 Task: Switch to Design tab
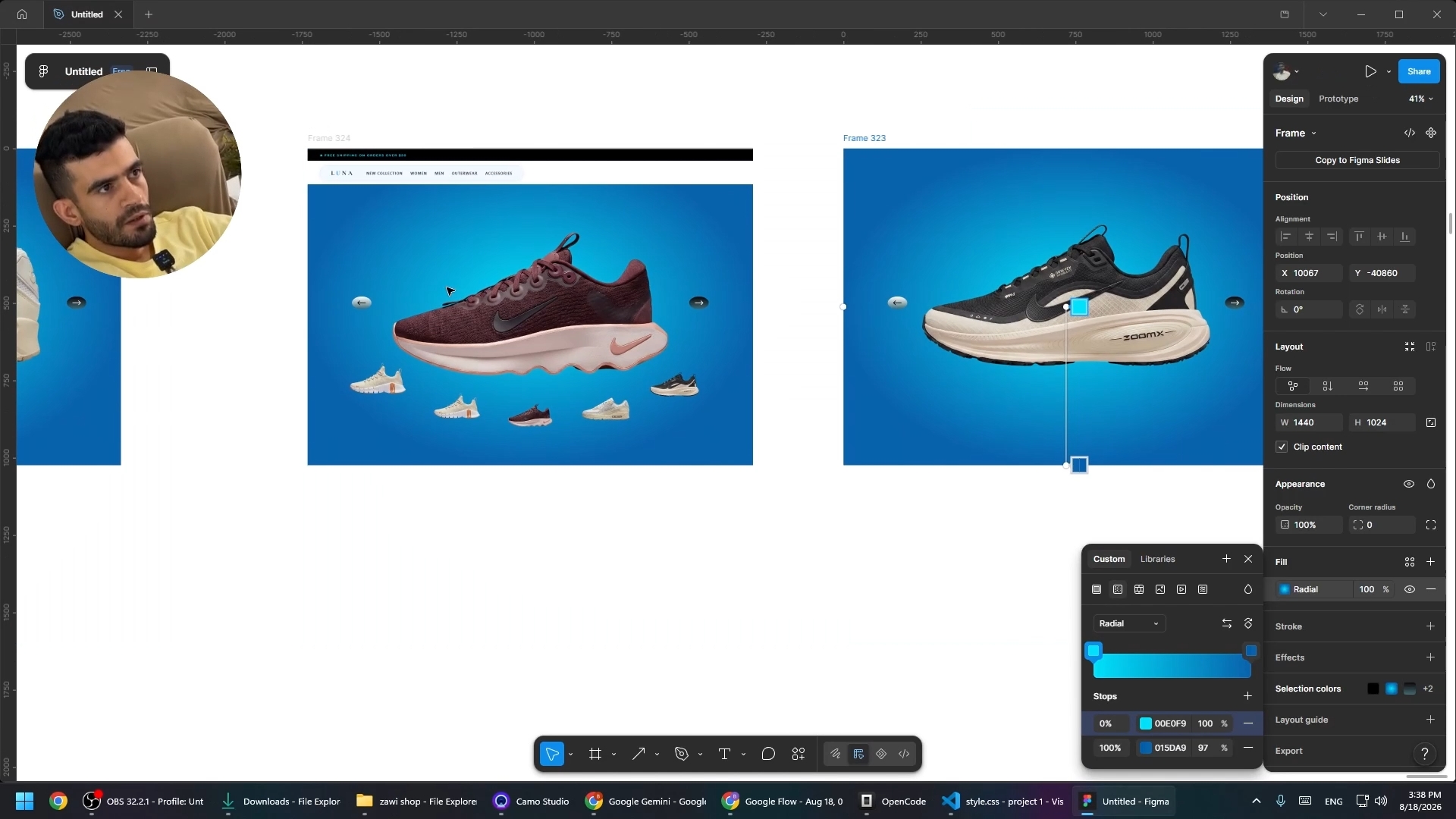(x=1289, y=99)
